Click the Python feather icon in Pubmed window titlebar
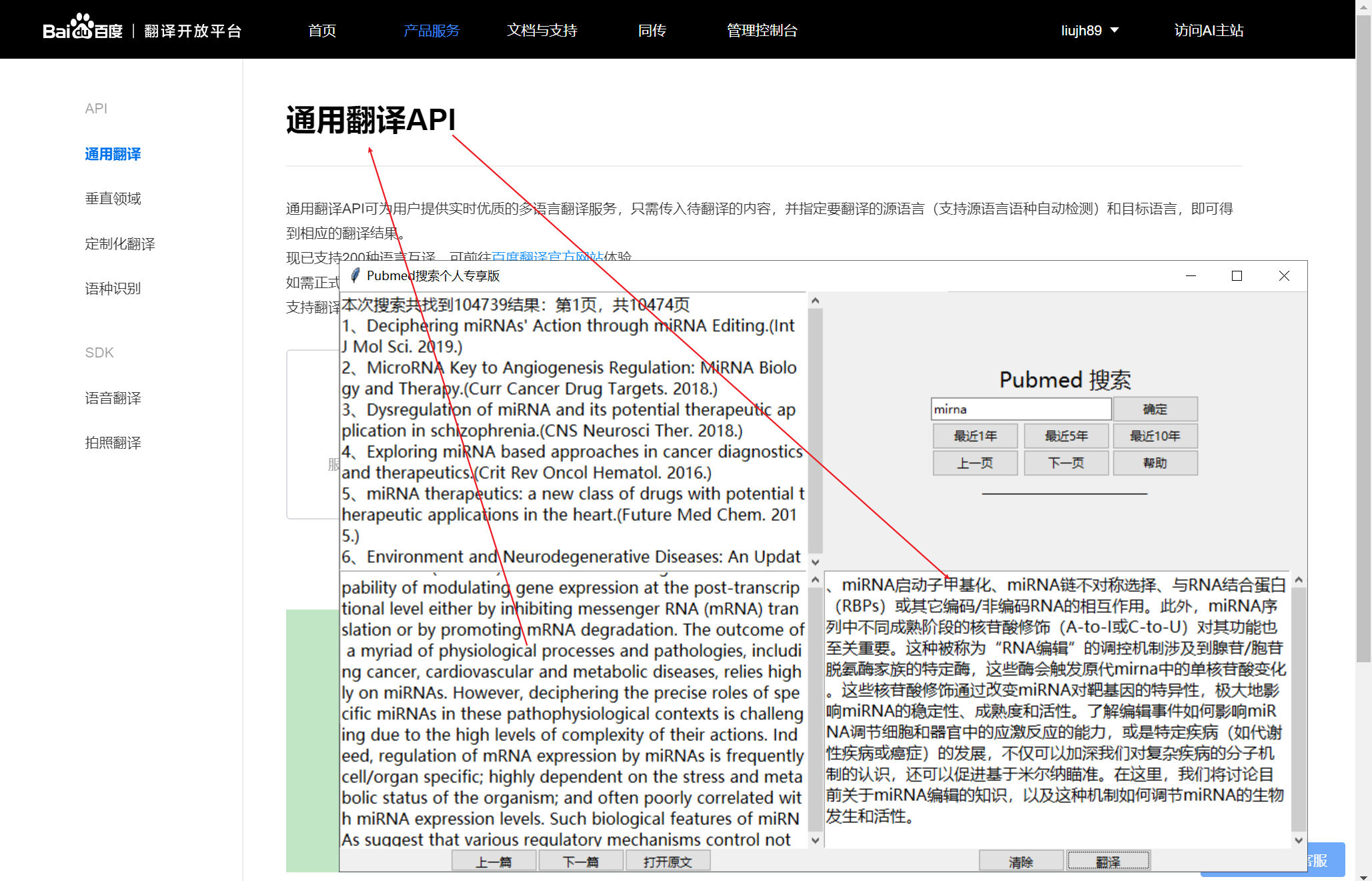 click(x=356, y=275)
